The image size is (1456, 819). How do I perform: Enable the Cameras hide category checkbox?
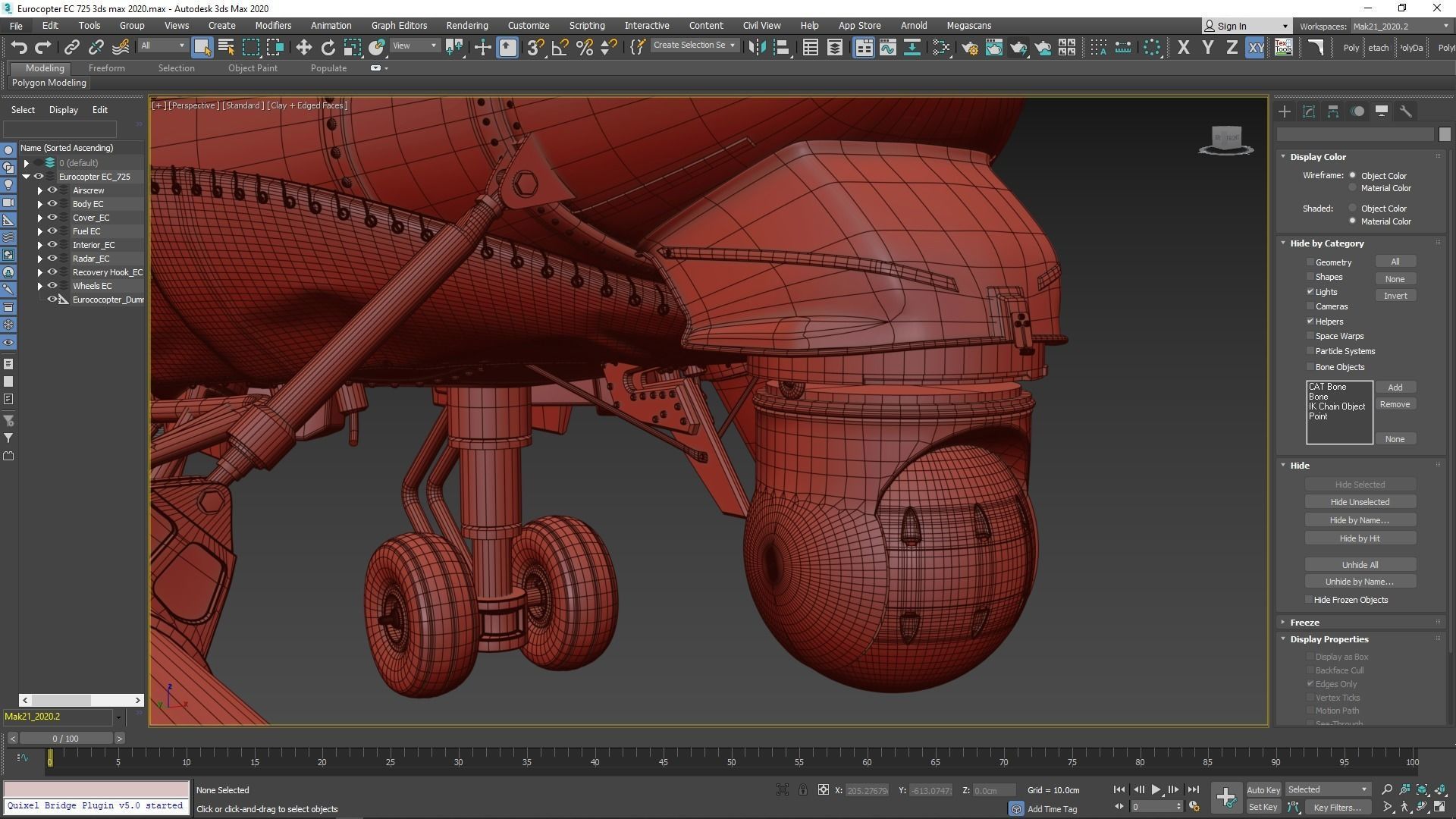coord(1310,306)
